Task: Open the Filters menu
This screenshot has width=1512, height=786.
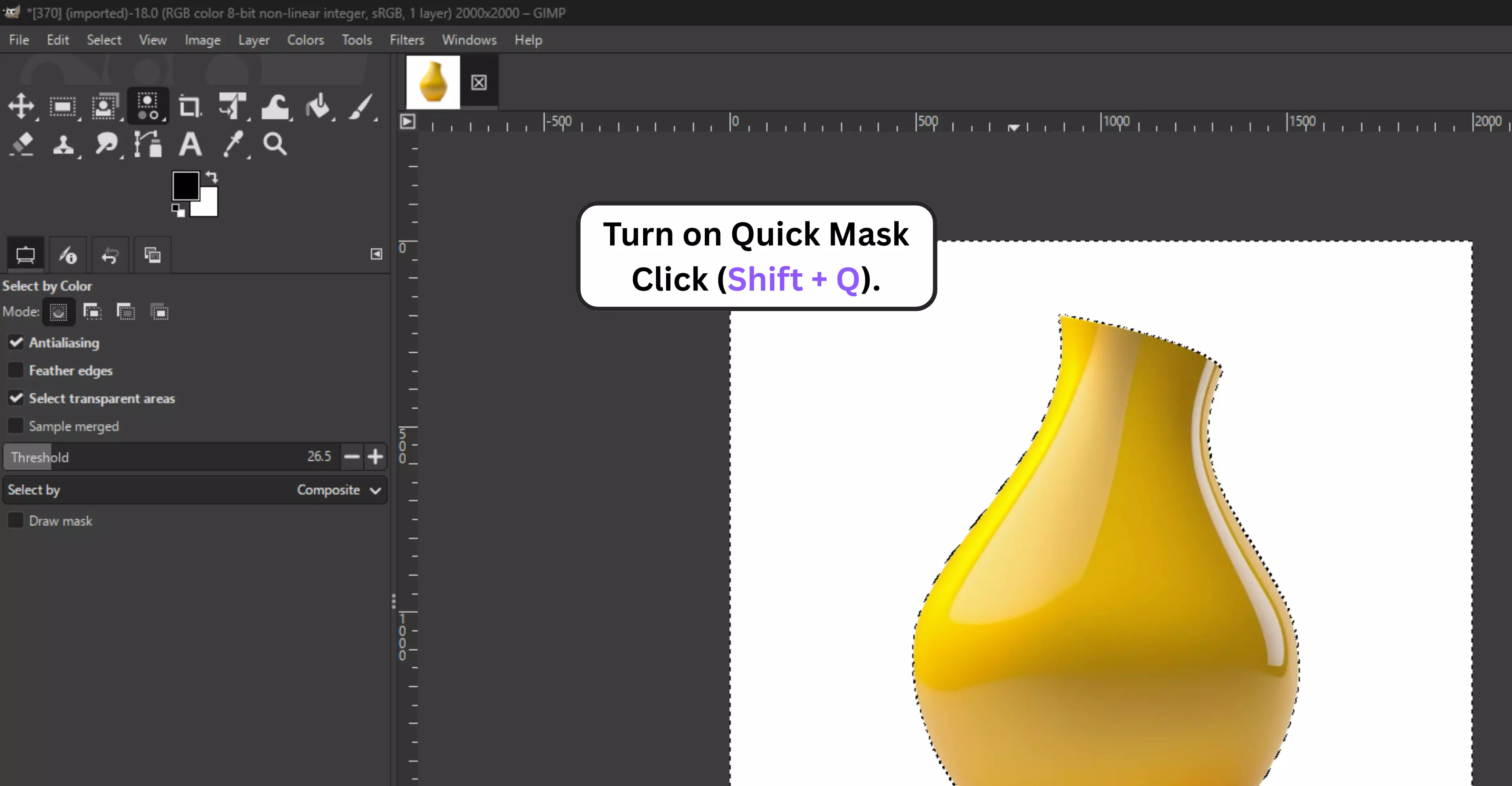Action: pyautogui.click(x=406, y=40)
